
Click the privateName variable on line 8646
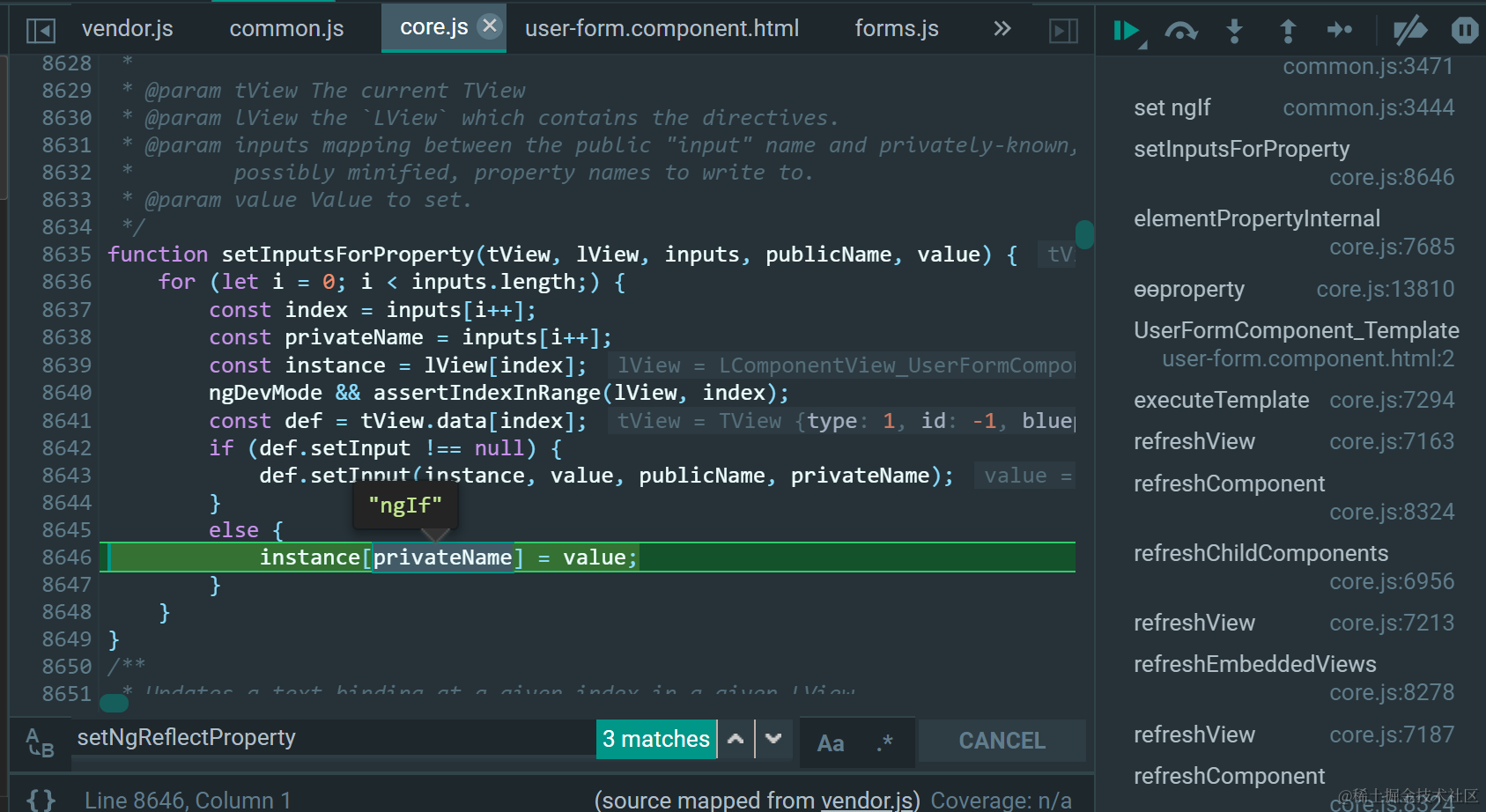coord(442,557)
